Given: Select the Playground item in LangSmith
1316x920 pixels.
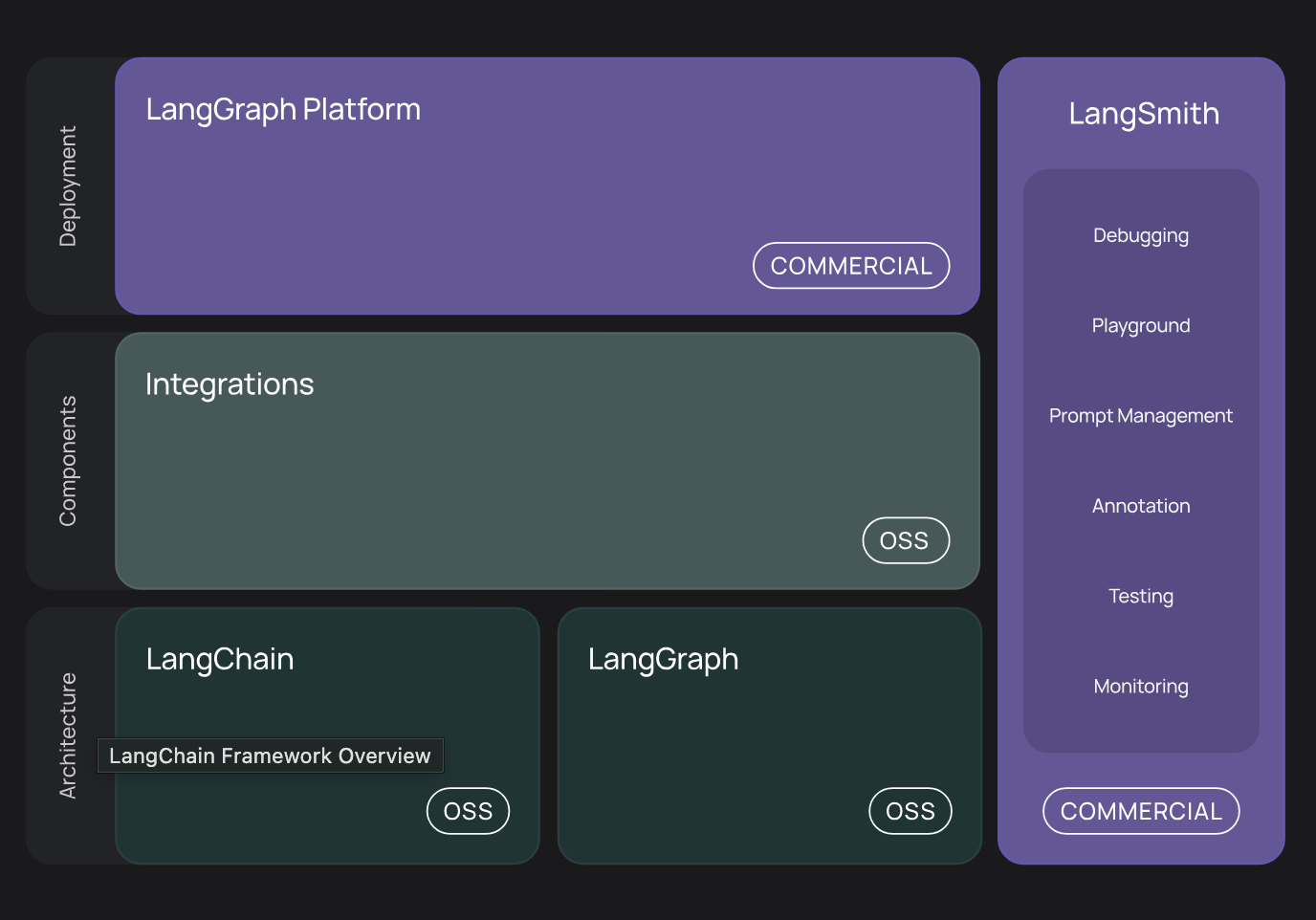Looking at the screenshot, I should (x=1141, y=326).
